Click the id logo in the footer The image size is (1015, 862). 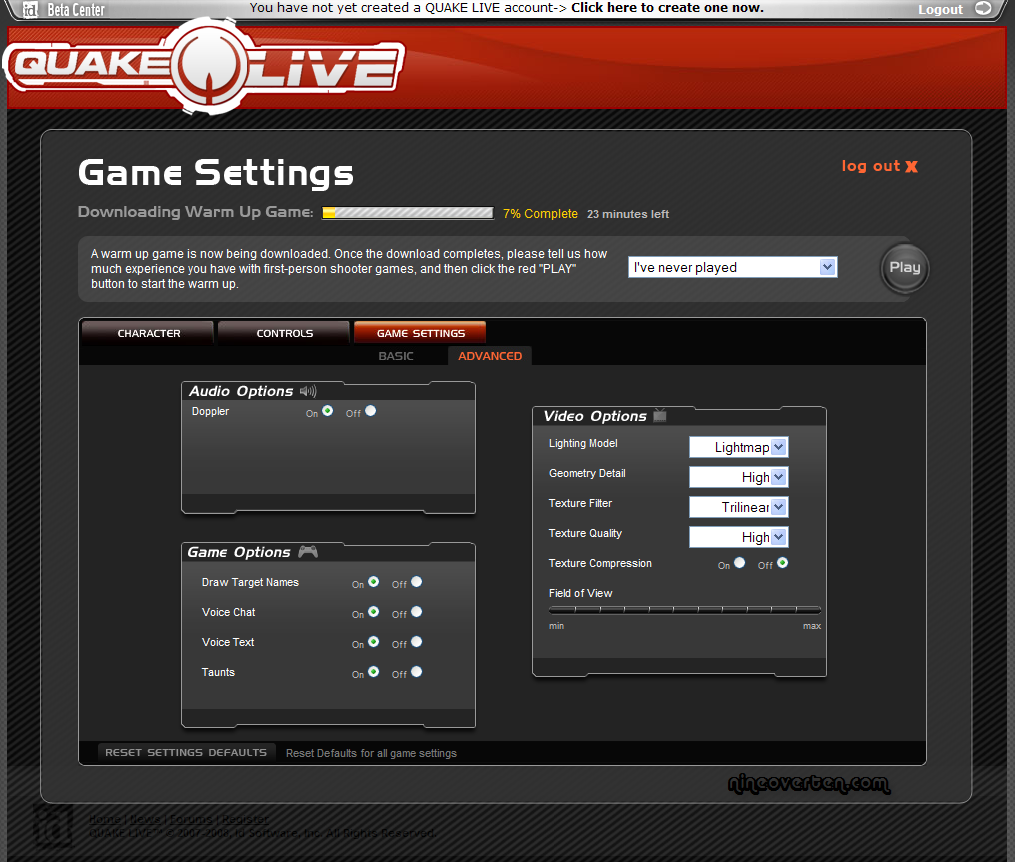click(x=53, y=824)
